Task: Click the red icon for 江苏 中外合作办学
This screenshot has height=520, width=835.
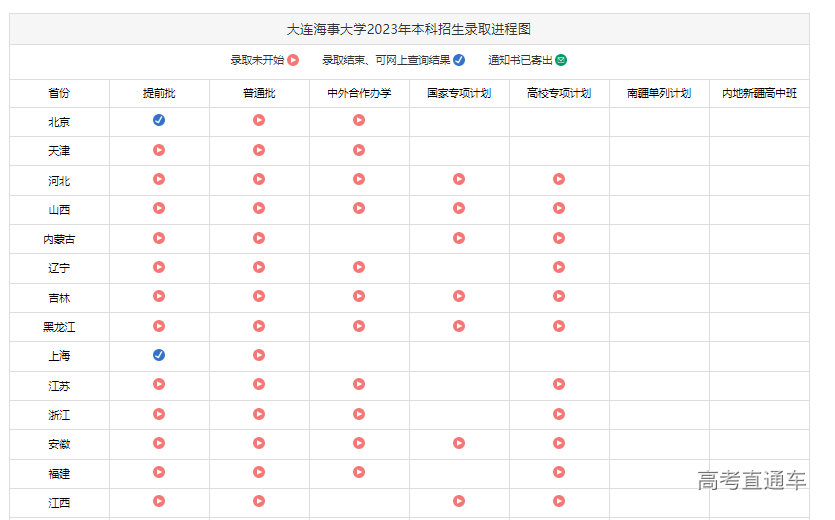Action: pyautogui.click(x=359, y=384)
